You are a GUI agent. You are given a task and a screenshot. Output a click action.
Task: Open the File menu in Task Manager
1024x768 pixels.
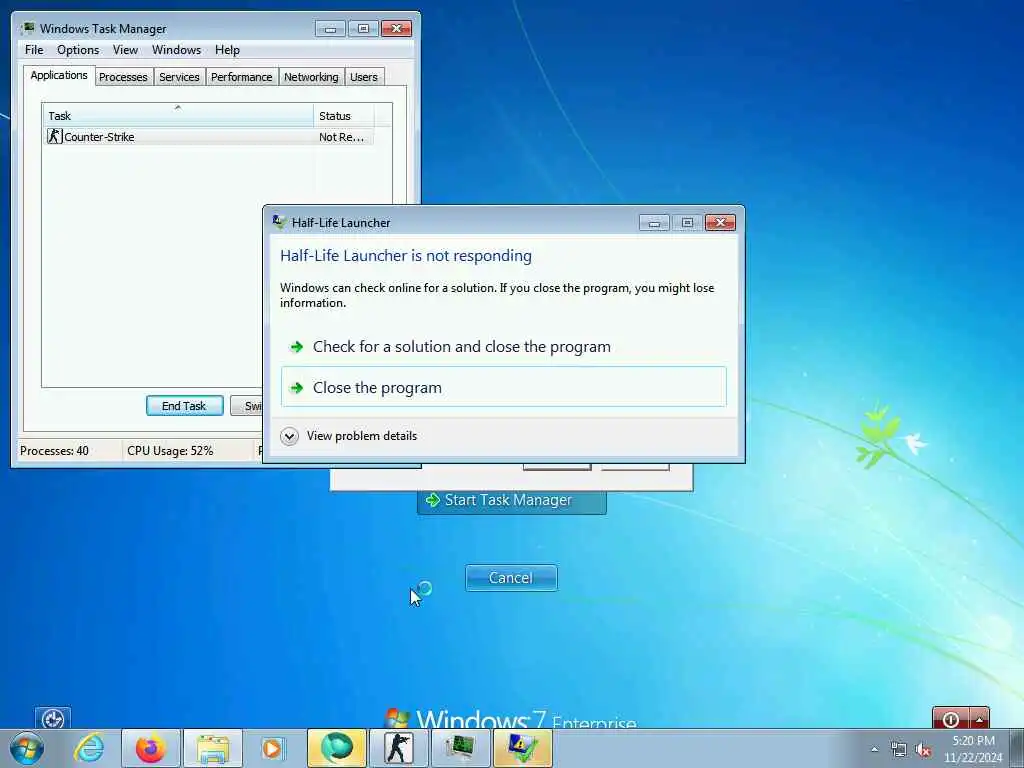pyautogui.click(x=34, y=50)
